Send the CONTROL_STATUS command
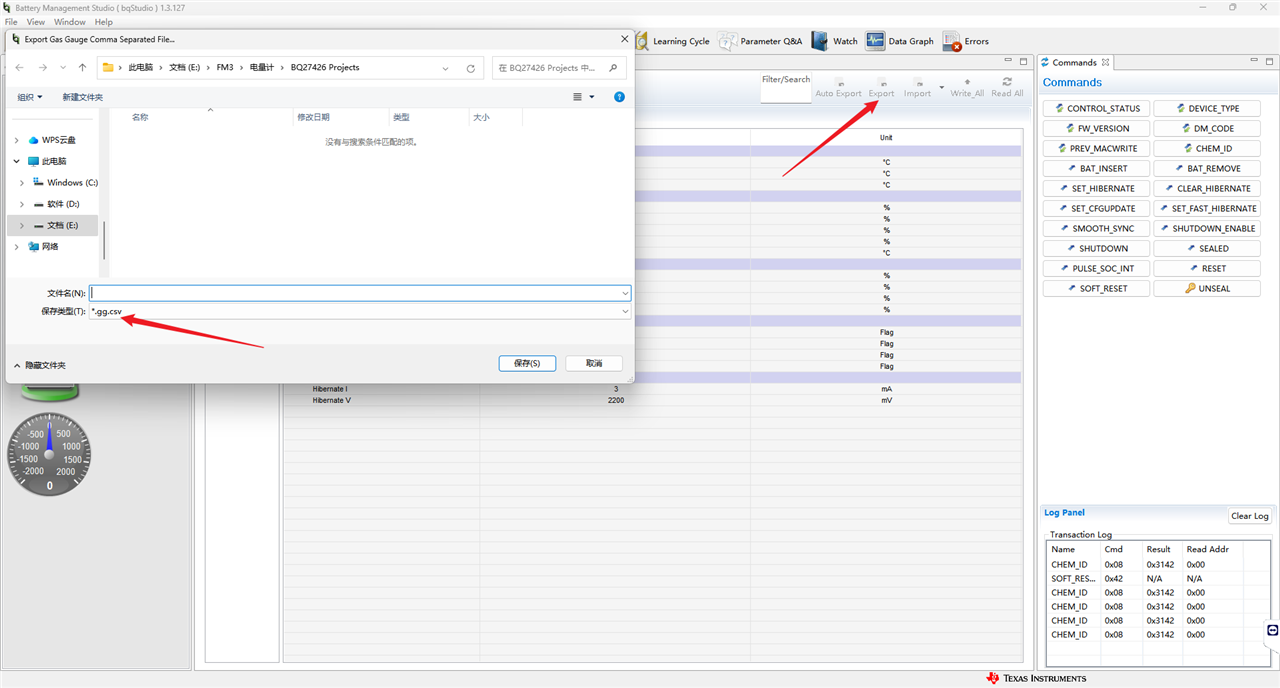1280x688 pixels. click(1096, 108)
